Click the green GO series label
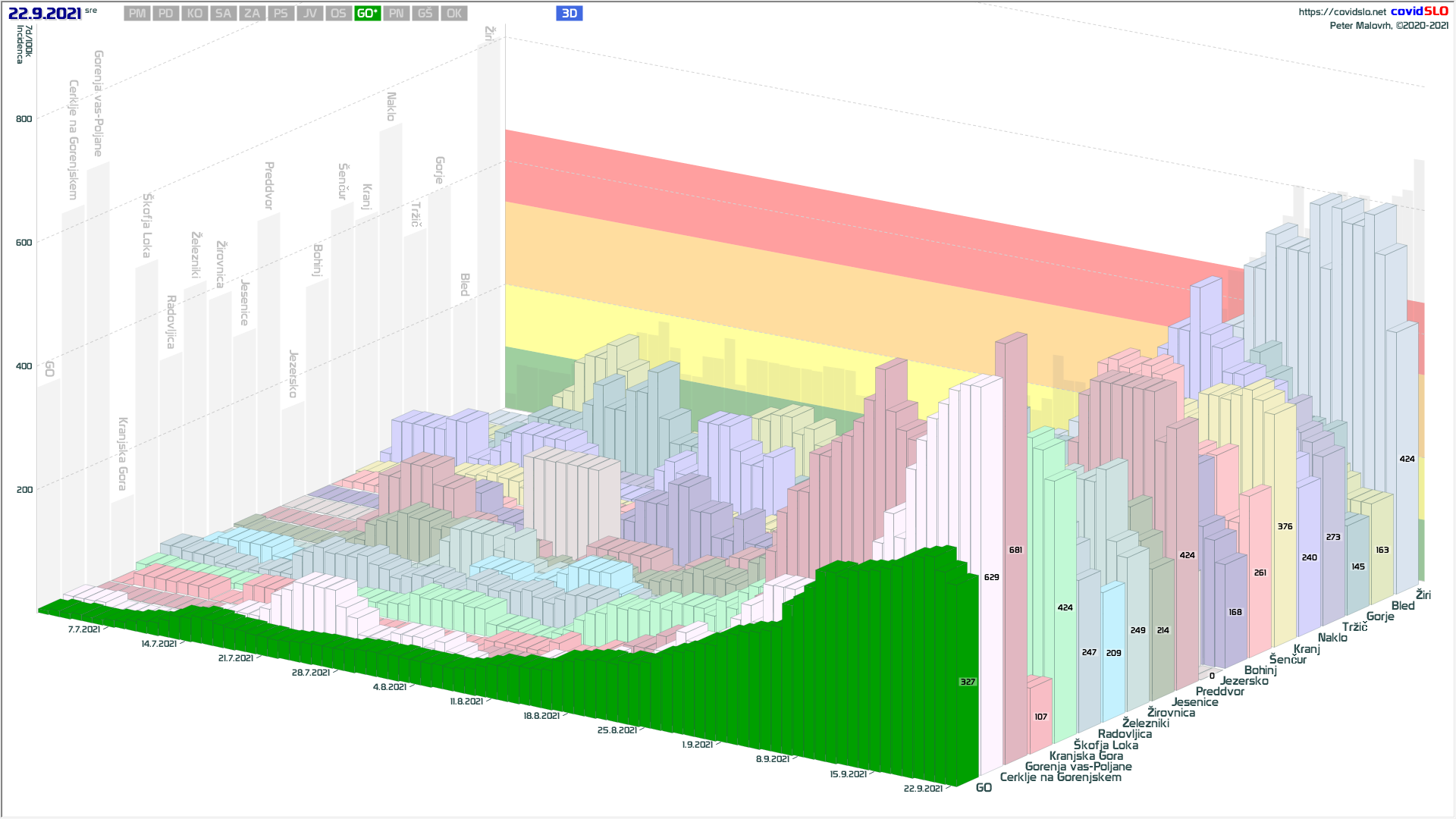This screenshot has height=819, width=1456. (x=984, y=788)
